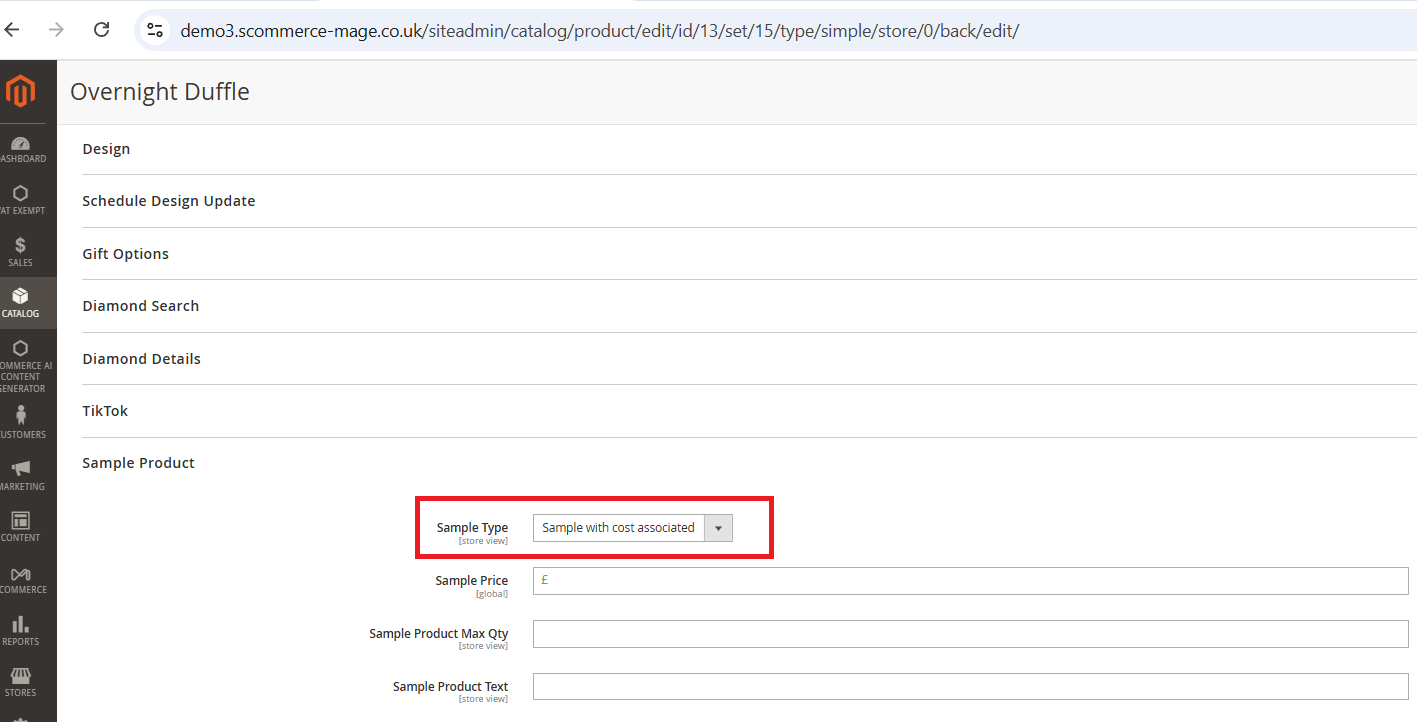Open the Sample Type dropdown

pos(632,528)
